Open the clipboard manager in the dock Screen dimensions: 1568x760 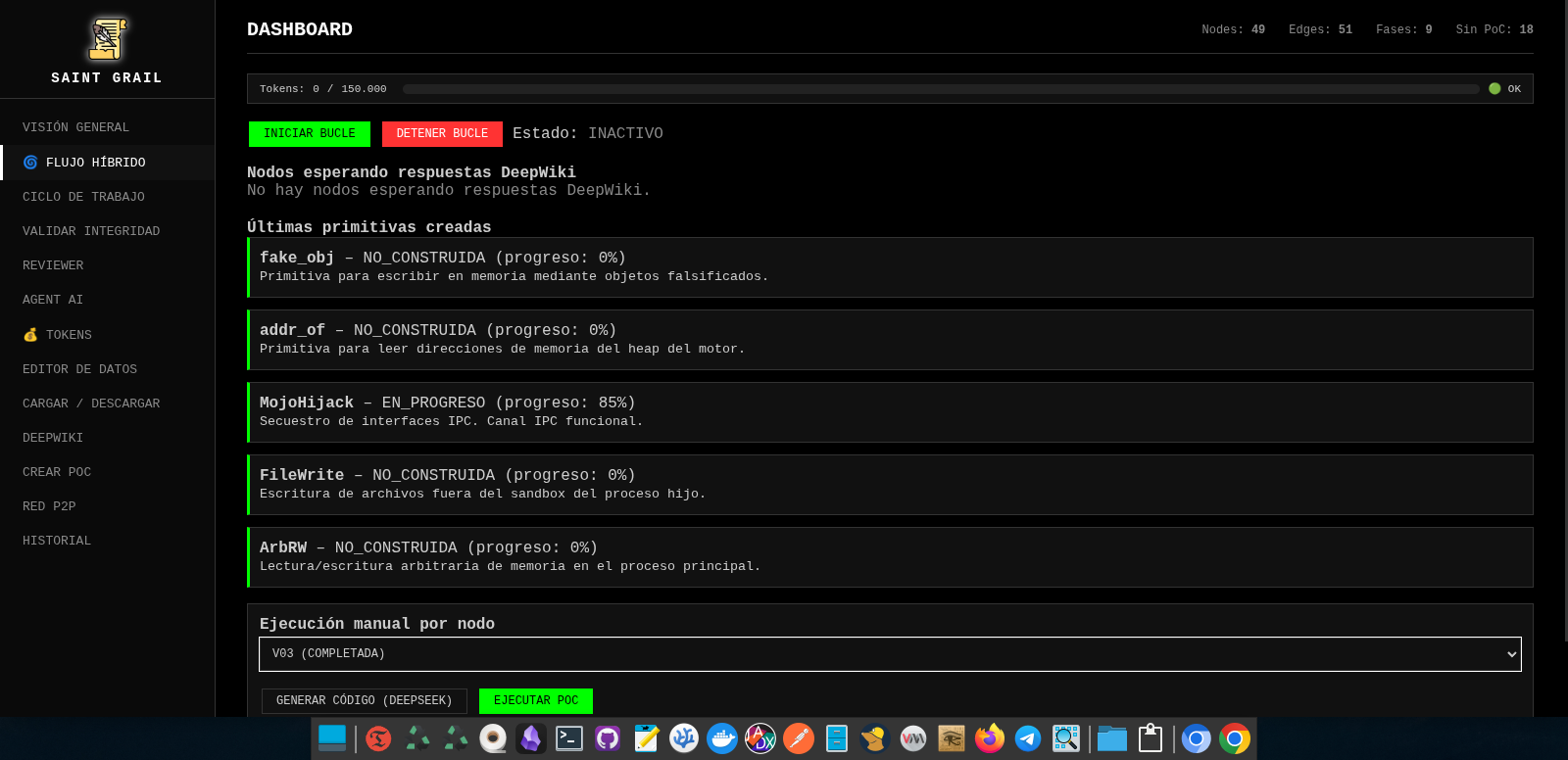1151,738
